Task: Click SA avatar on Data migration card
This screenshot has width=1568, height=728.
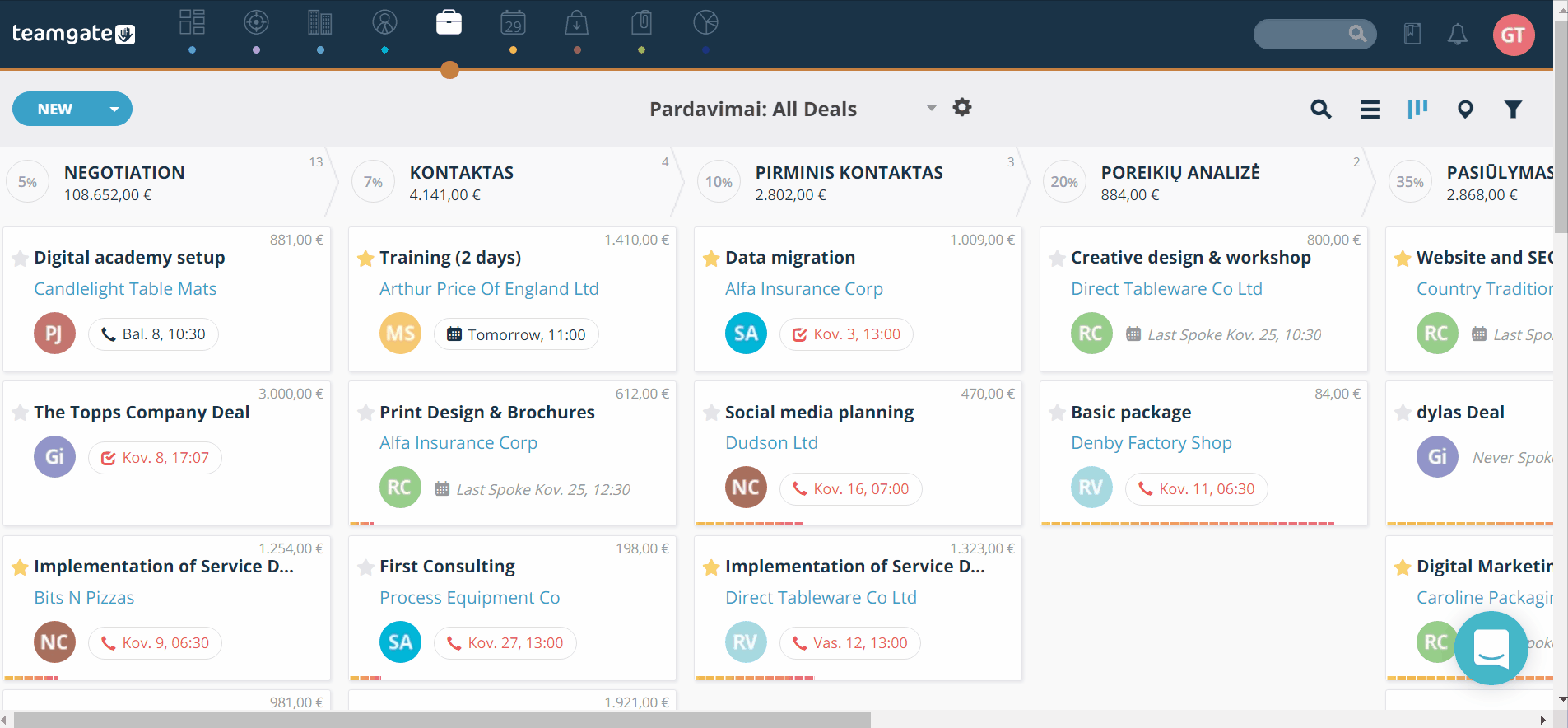Action: tap(746, 334)
